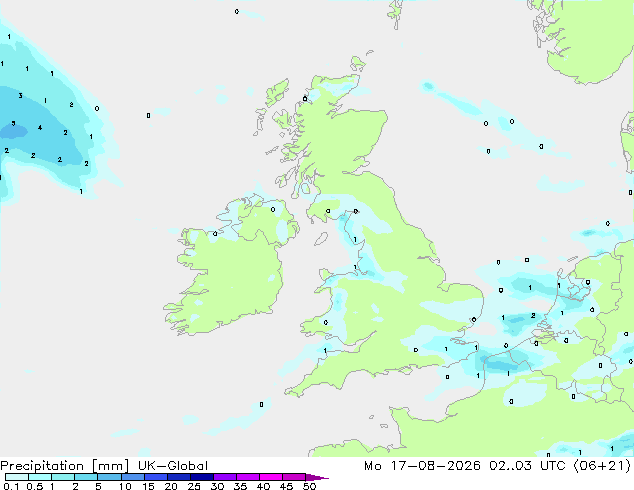Click the 'Mo 17-08-2026' date text
634x490 pixels.
(423, 466)
